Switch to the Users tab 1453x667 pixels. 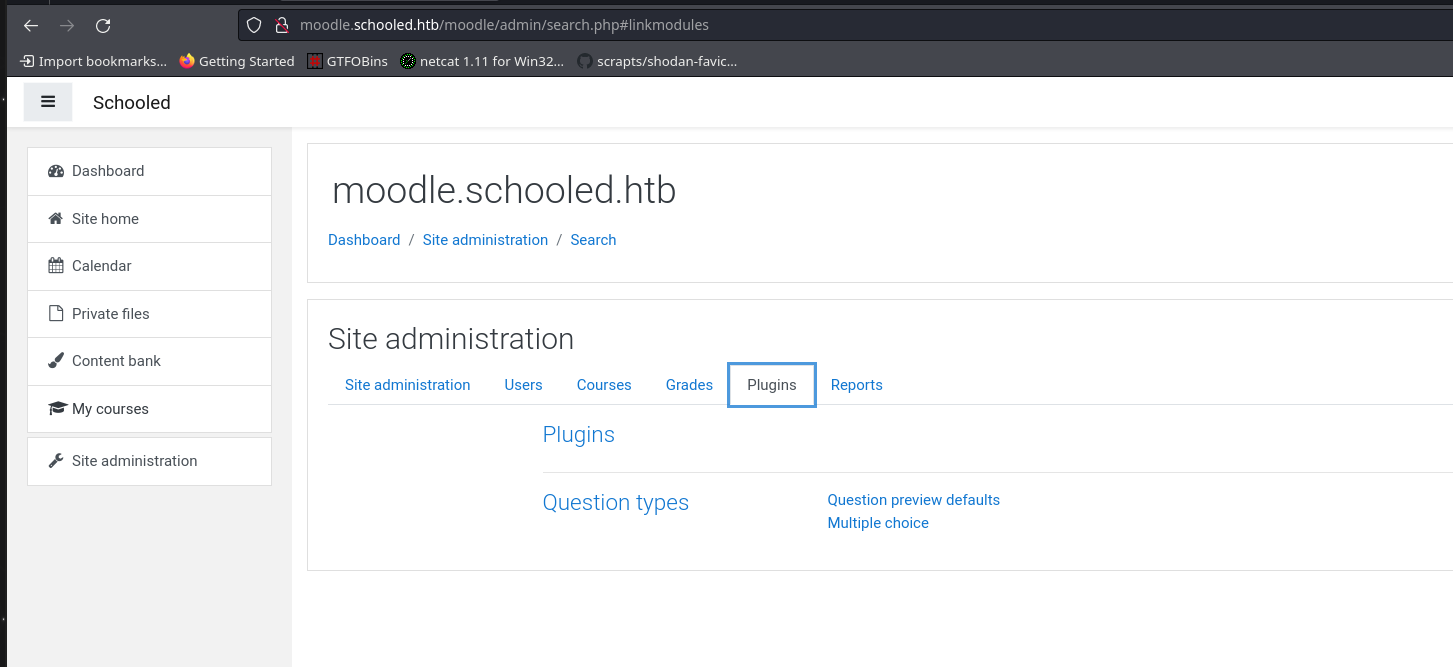click(x=523, y=385)
